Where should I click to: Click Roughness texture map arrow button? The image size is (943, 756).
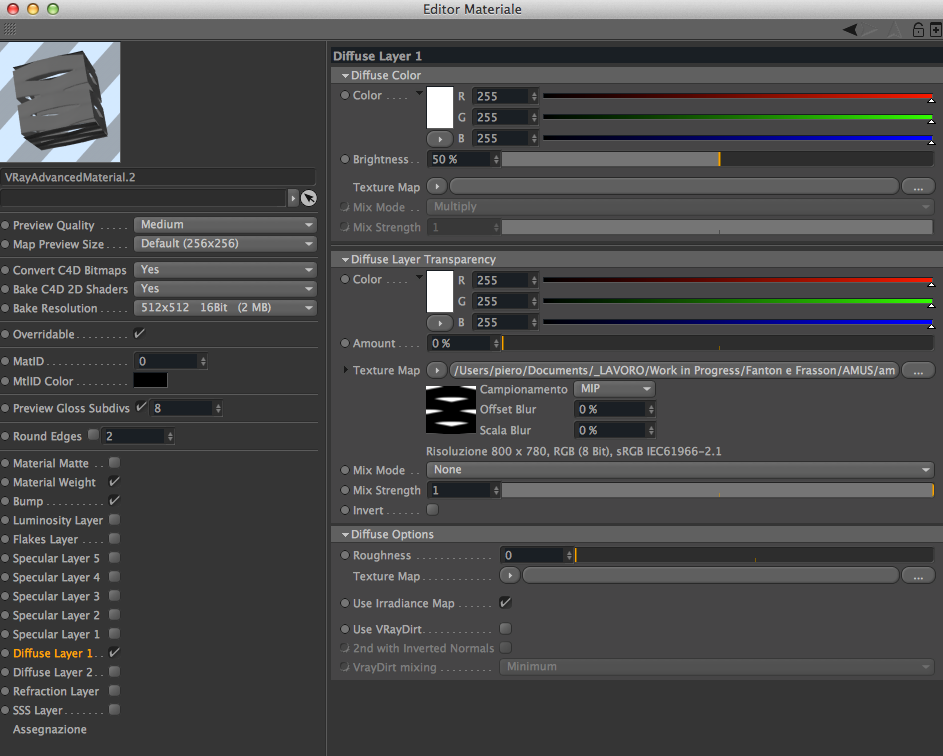(510, 576)
